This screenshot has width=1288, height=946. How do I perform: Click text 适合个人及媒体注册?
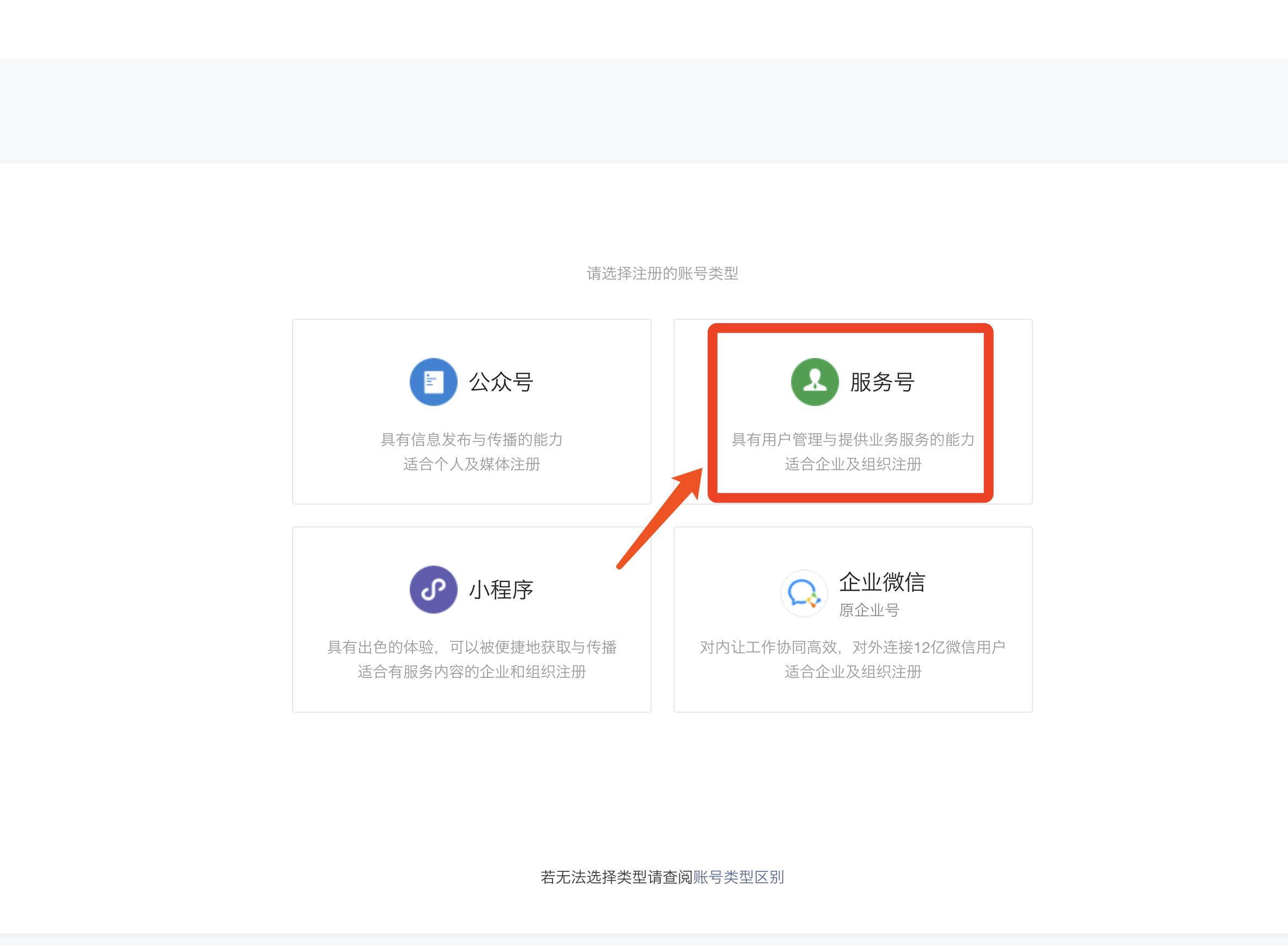(x=472, y=464)
